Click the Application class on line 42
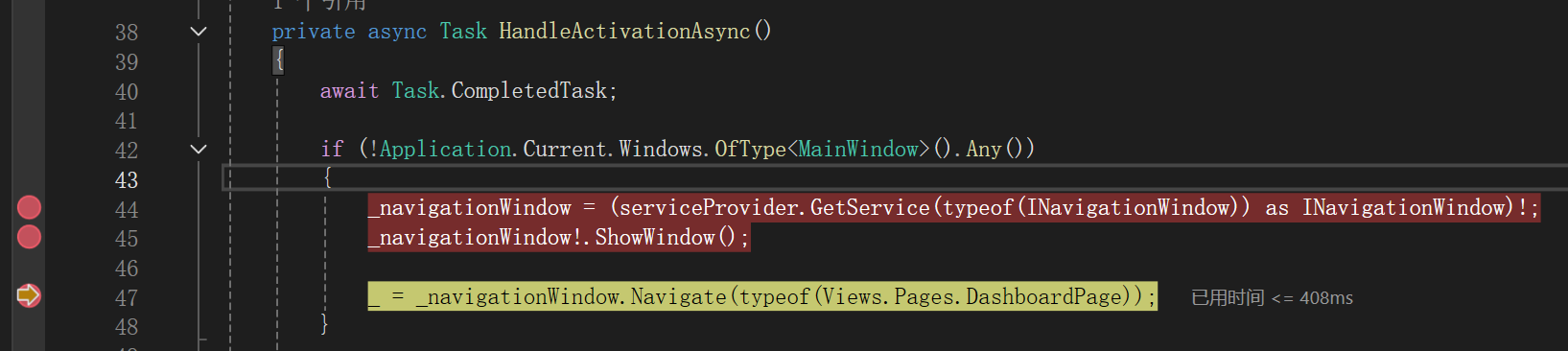 point(446,150)
